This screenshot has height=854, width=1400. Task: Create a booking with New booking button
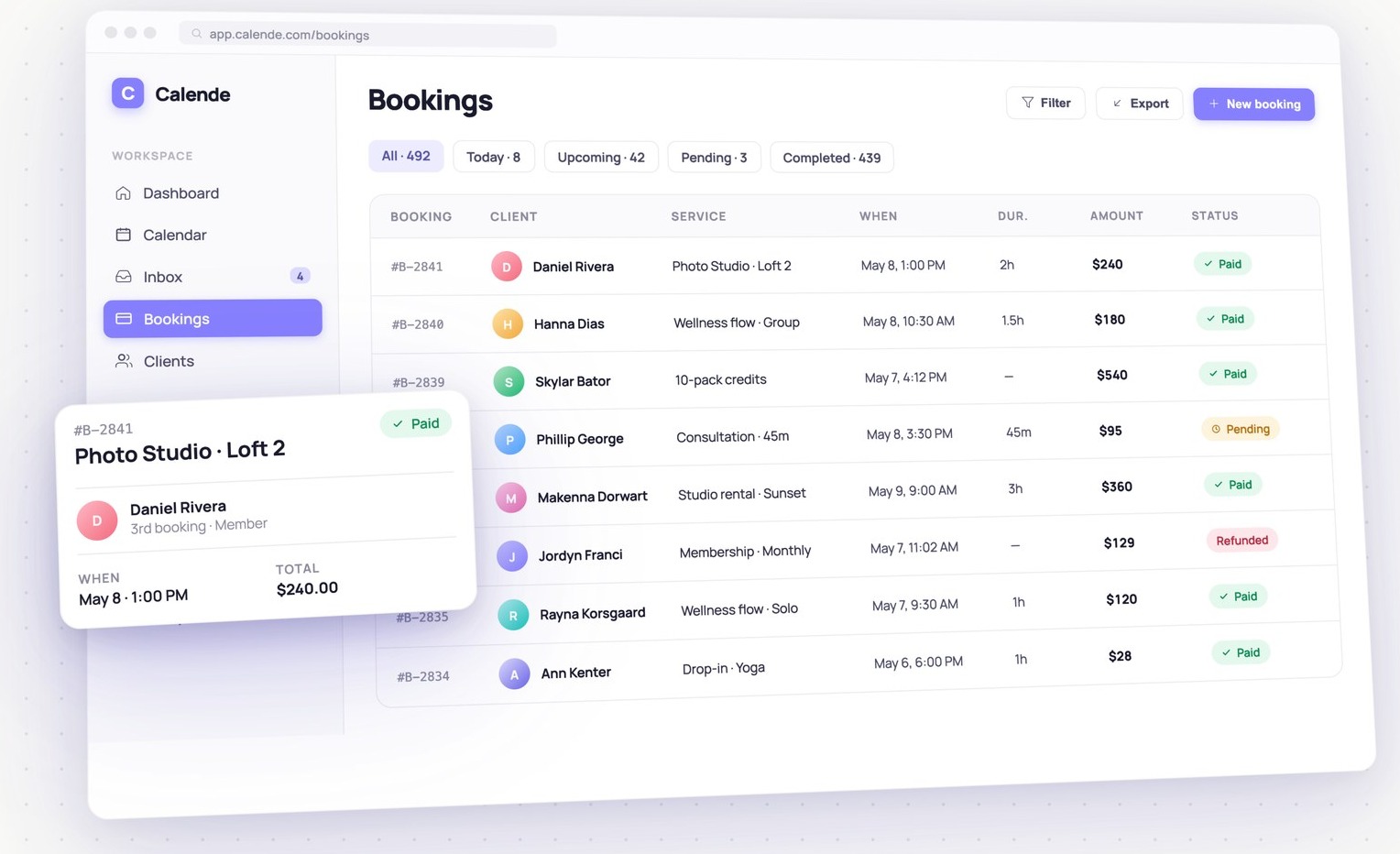pyautogui.click(x=1253, y=104)
